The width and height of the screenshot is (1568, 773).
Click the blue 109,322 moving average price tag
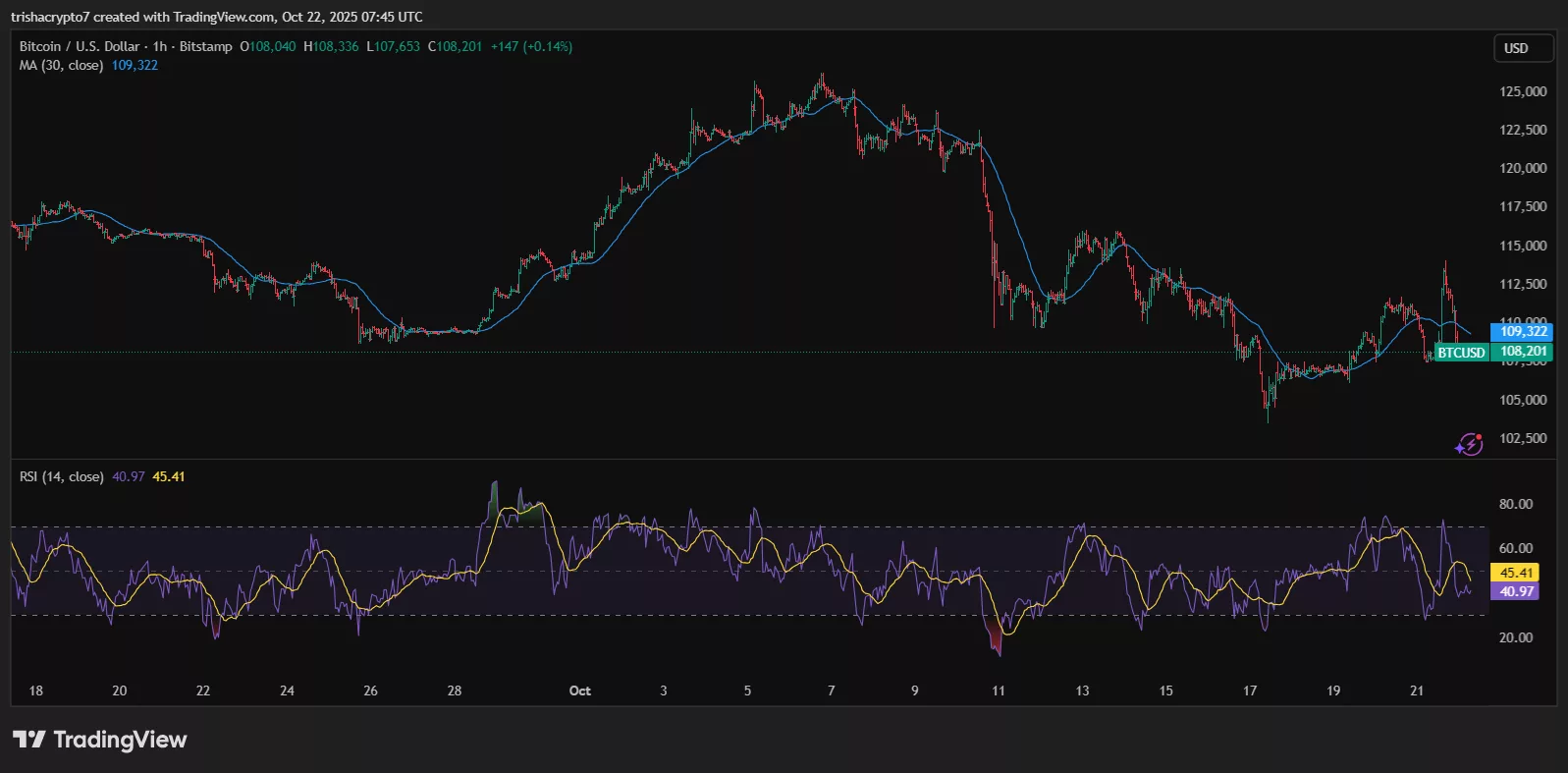[x=1522, y=332]
